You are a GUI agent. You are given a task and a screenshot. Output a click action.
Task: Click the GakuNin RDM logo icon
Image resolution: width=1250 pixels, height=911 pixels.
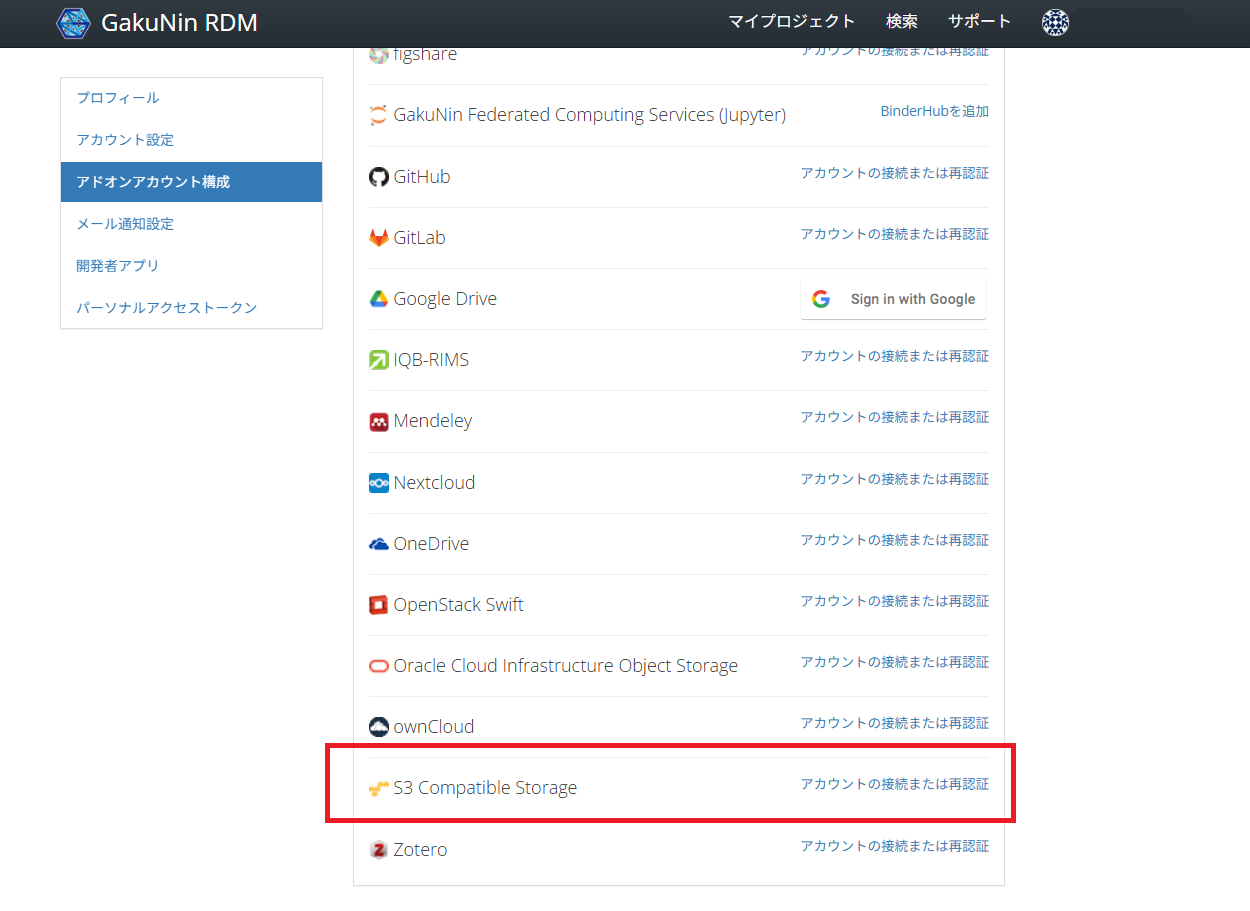pos(73,22)
